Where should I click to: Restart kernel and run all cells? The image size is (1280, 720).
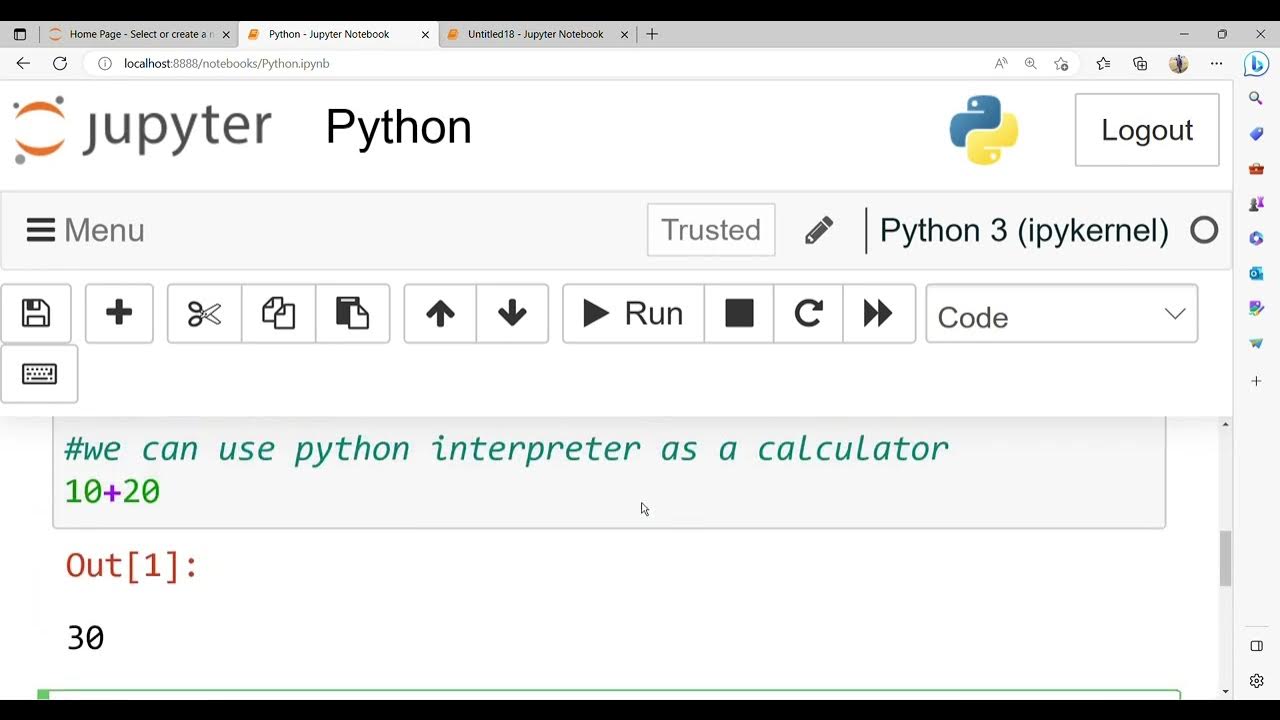pyautogui.click(x=878, y=314)
